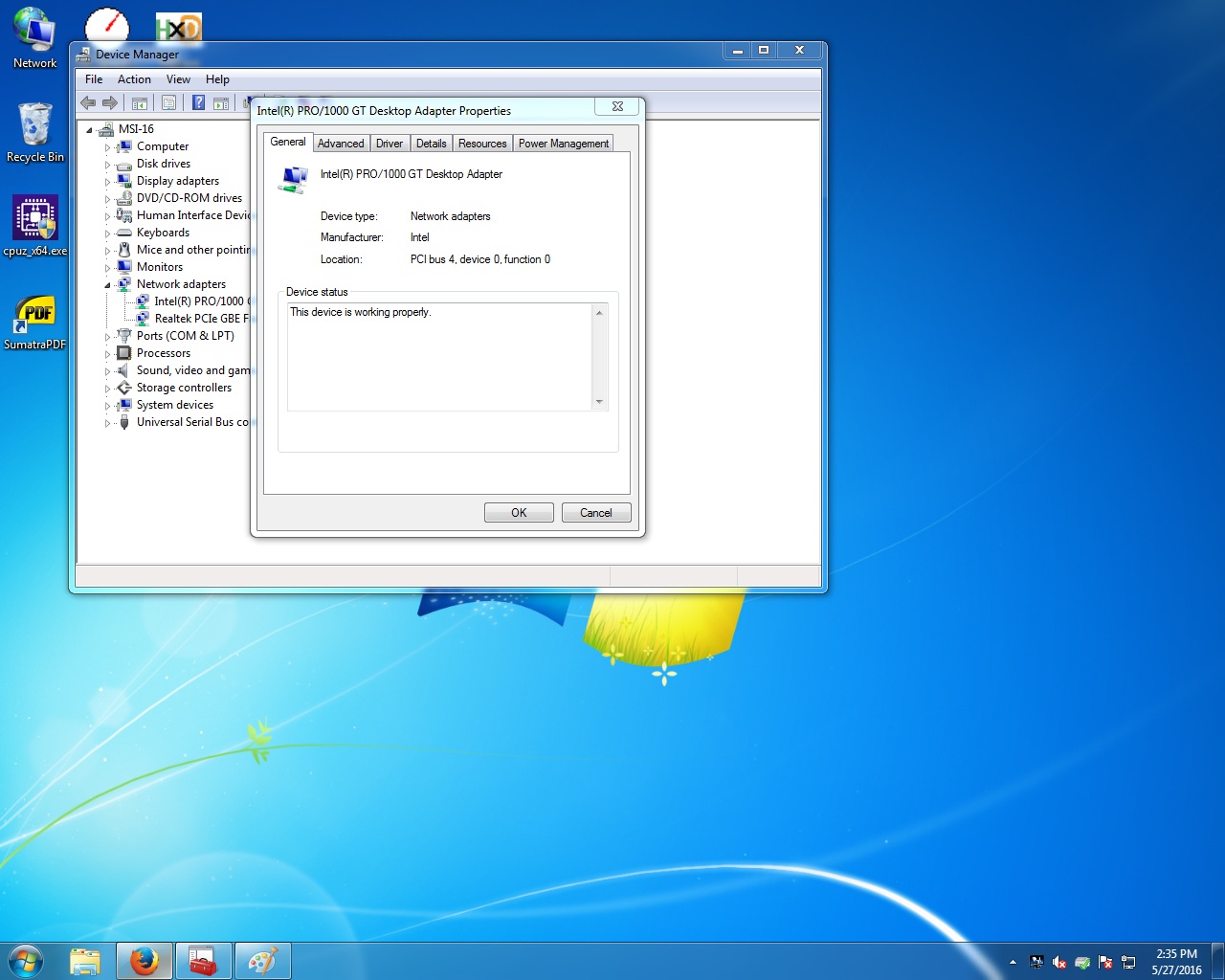Click the Show/Hide Console Tree toolbar icon
The image size is (1225, 980).
pyautogui.click(x=140, y=102)
